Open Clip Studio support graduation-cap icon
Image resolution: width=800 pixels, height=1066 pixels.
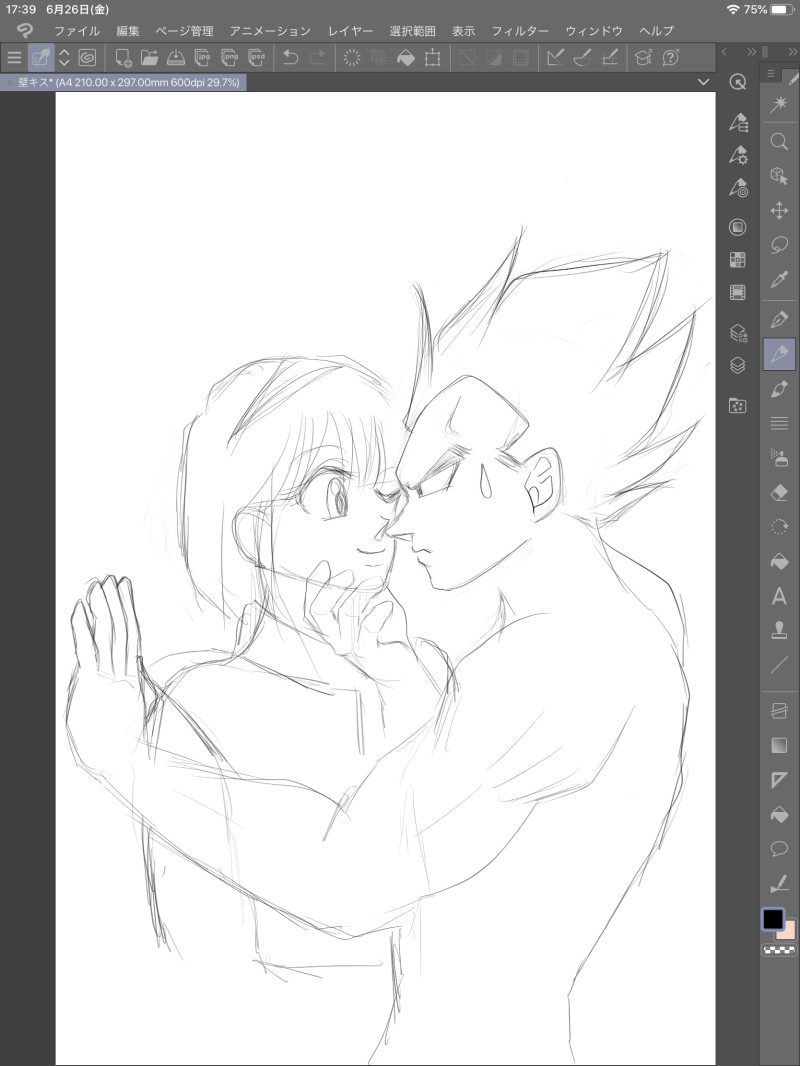pyautogui.click(x=643, y=58)
